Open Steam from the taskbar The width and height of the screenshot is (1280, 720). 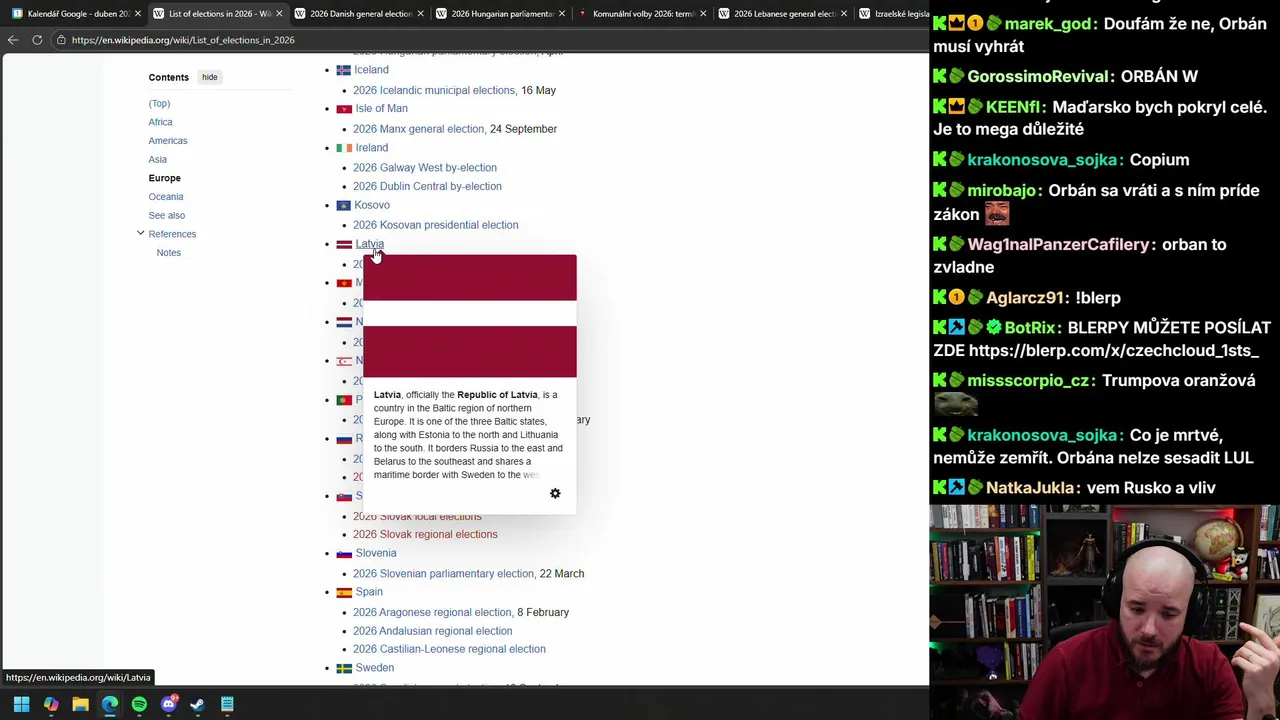198,704
